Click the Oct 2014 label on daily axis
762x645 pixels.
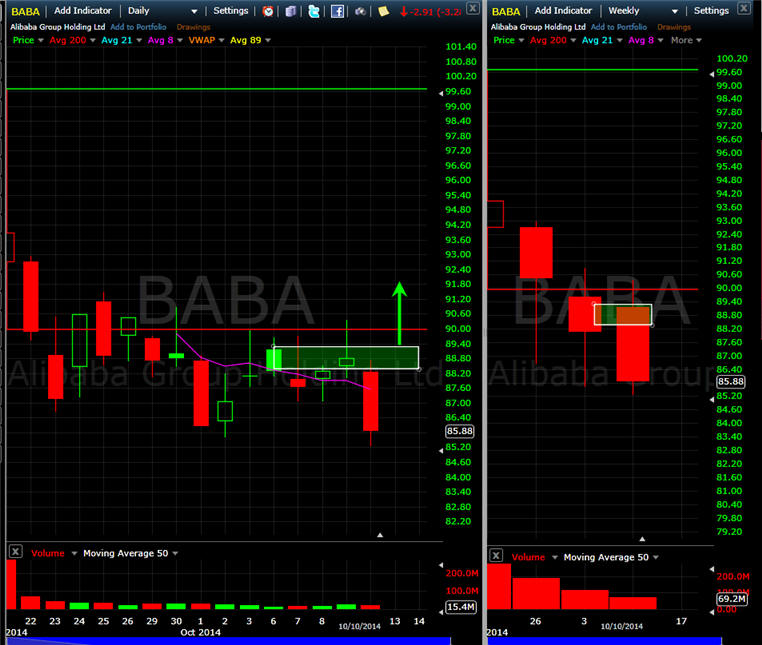pyautogui.click(x=200, y=632)
